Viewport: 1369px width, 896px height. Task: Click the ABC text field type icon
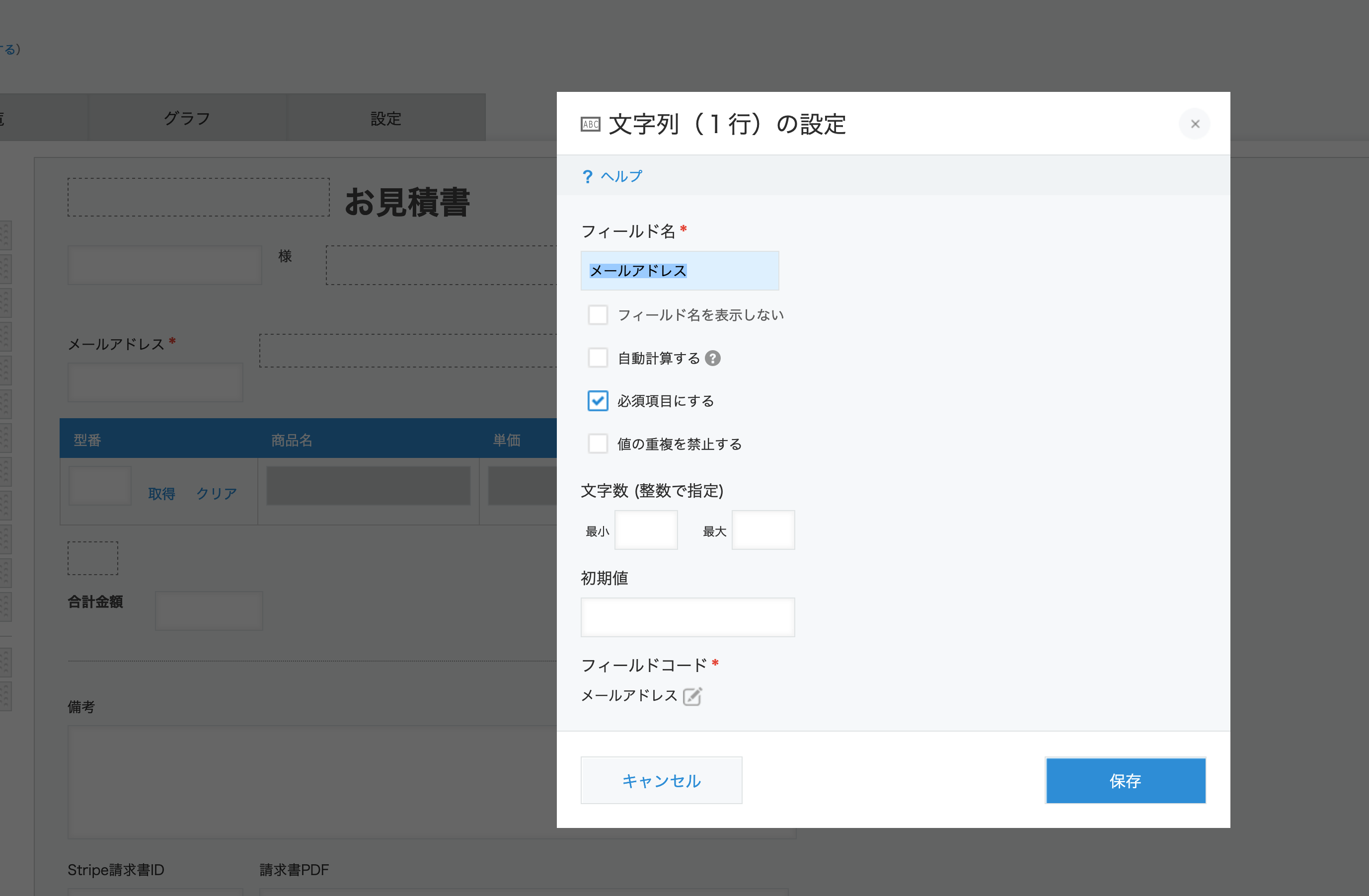590,124
